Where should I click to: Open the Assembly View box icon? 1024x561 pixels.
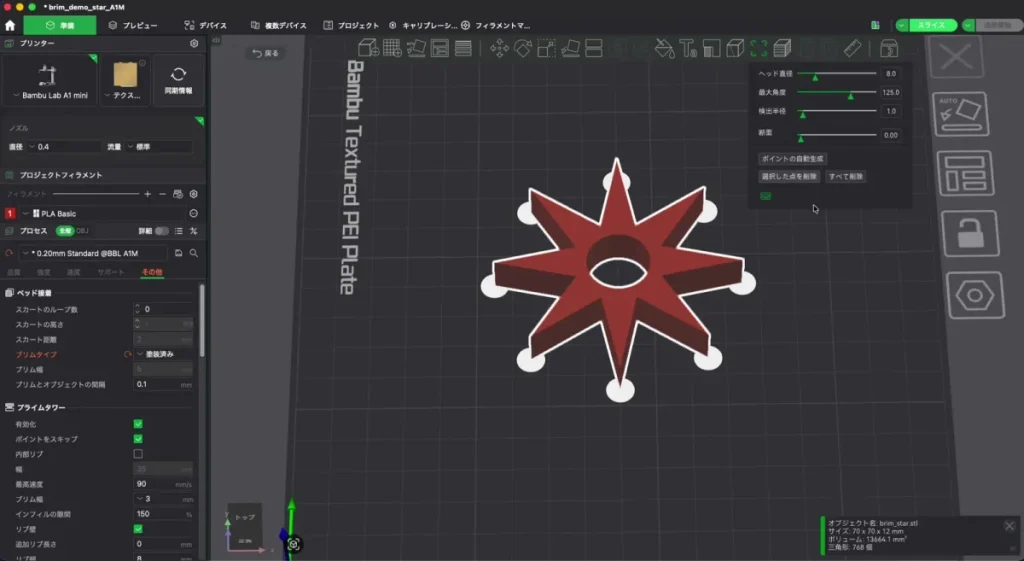(889, 48)
